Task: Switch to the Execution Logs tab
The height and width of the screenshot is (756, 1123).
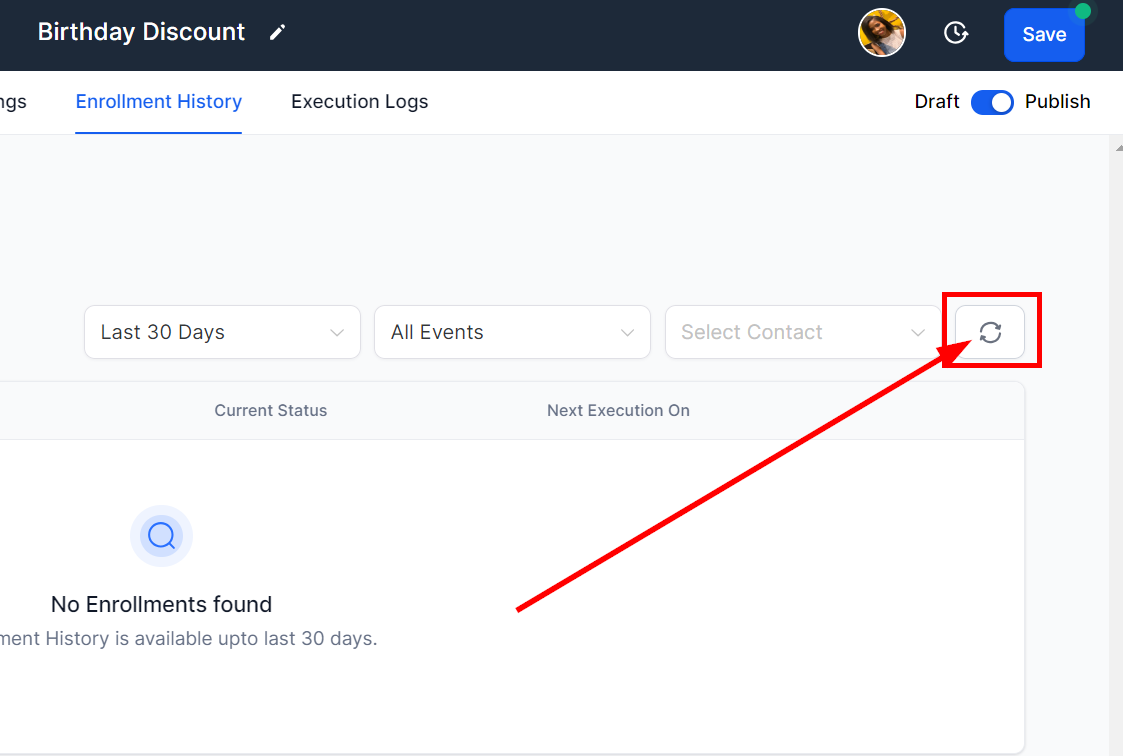Action: (x=359, y=102)
